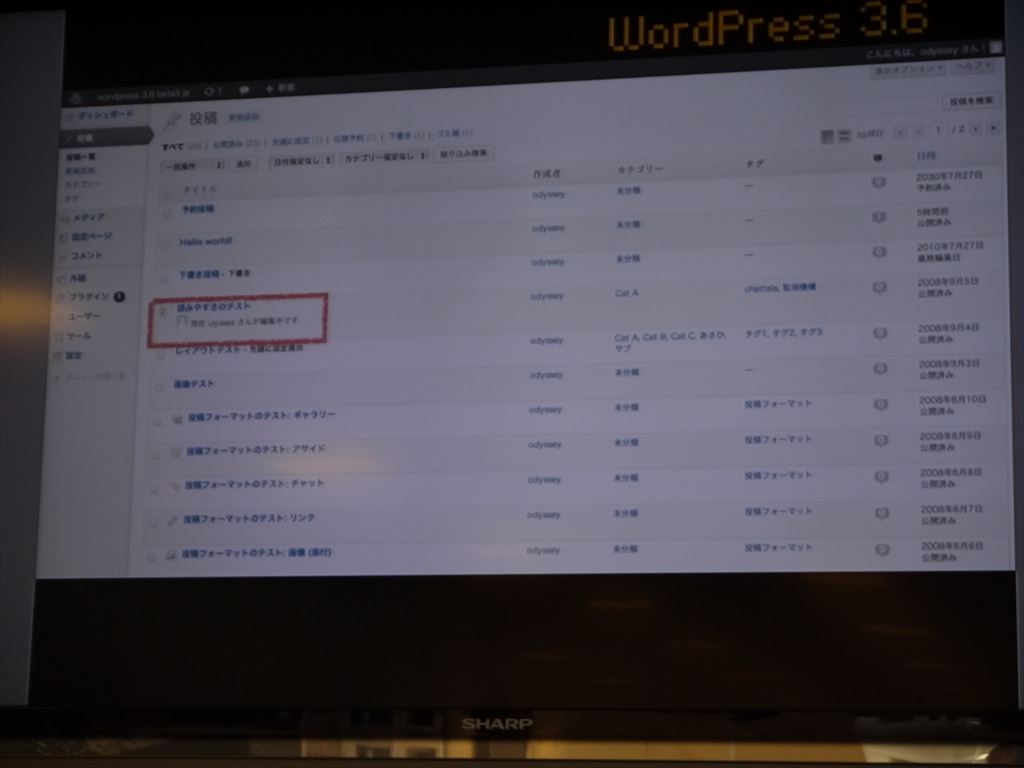Click link format icon beside リンク post
Screen dimensions: 1024x768
172,520
